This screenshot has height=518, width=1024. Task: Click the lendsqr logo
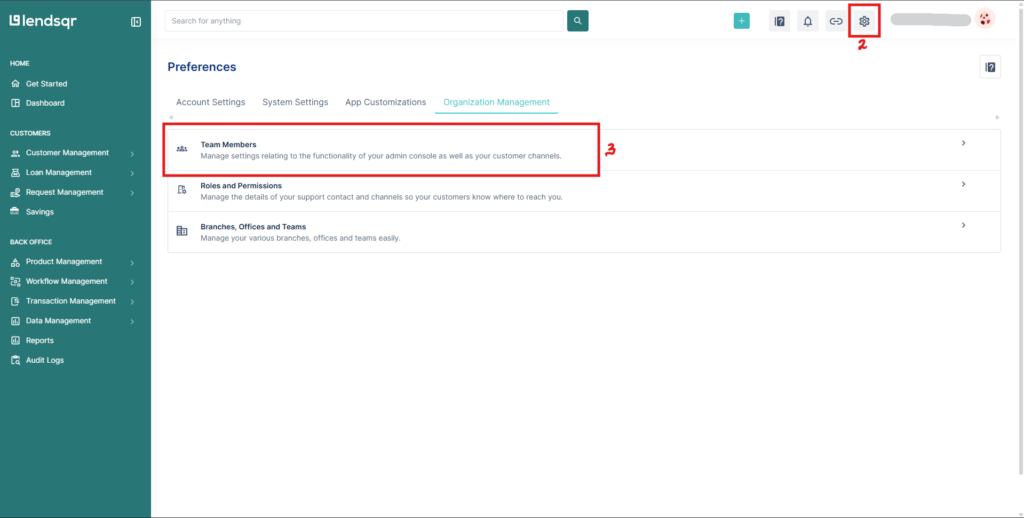43,22
